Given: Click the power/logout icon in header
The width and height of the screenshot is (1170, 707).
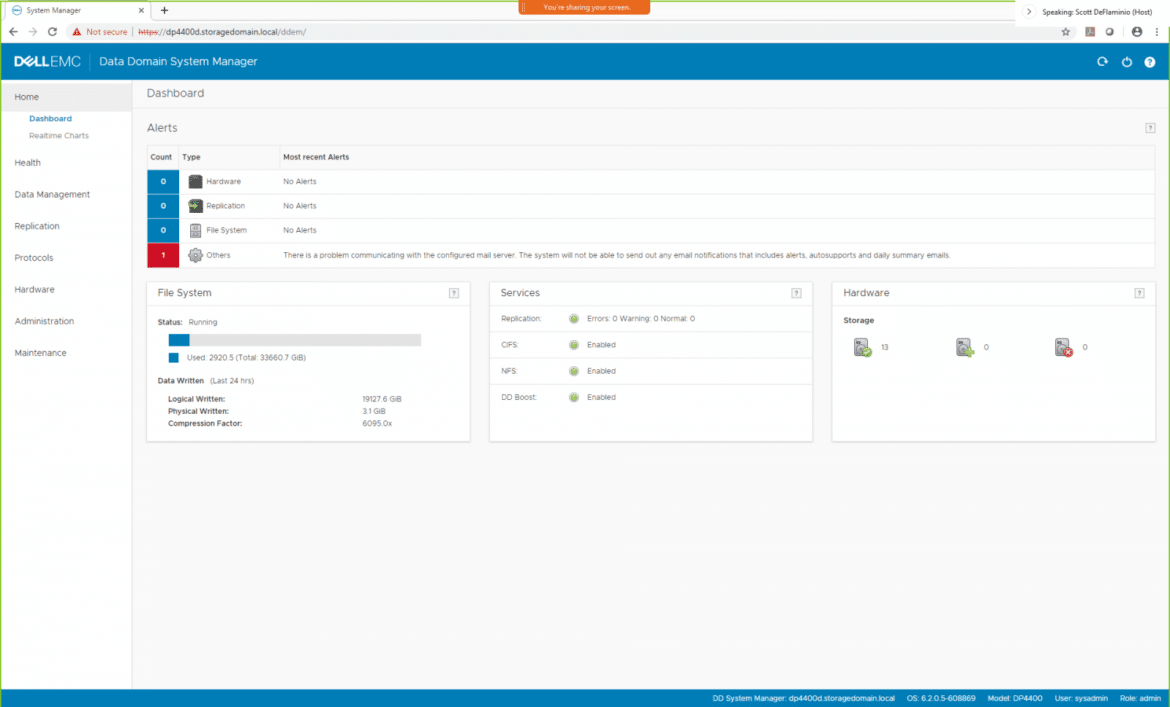Looking at the screenshot, I should click(x=1127, y=62).
